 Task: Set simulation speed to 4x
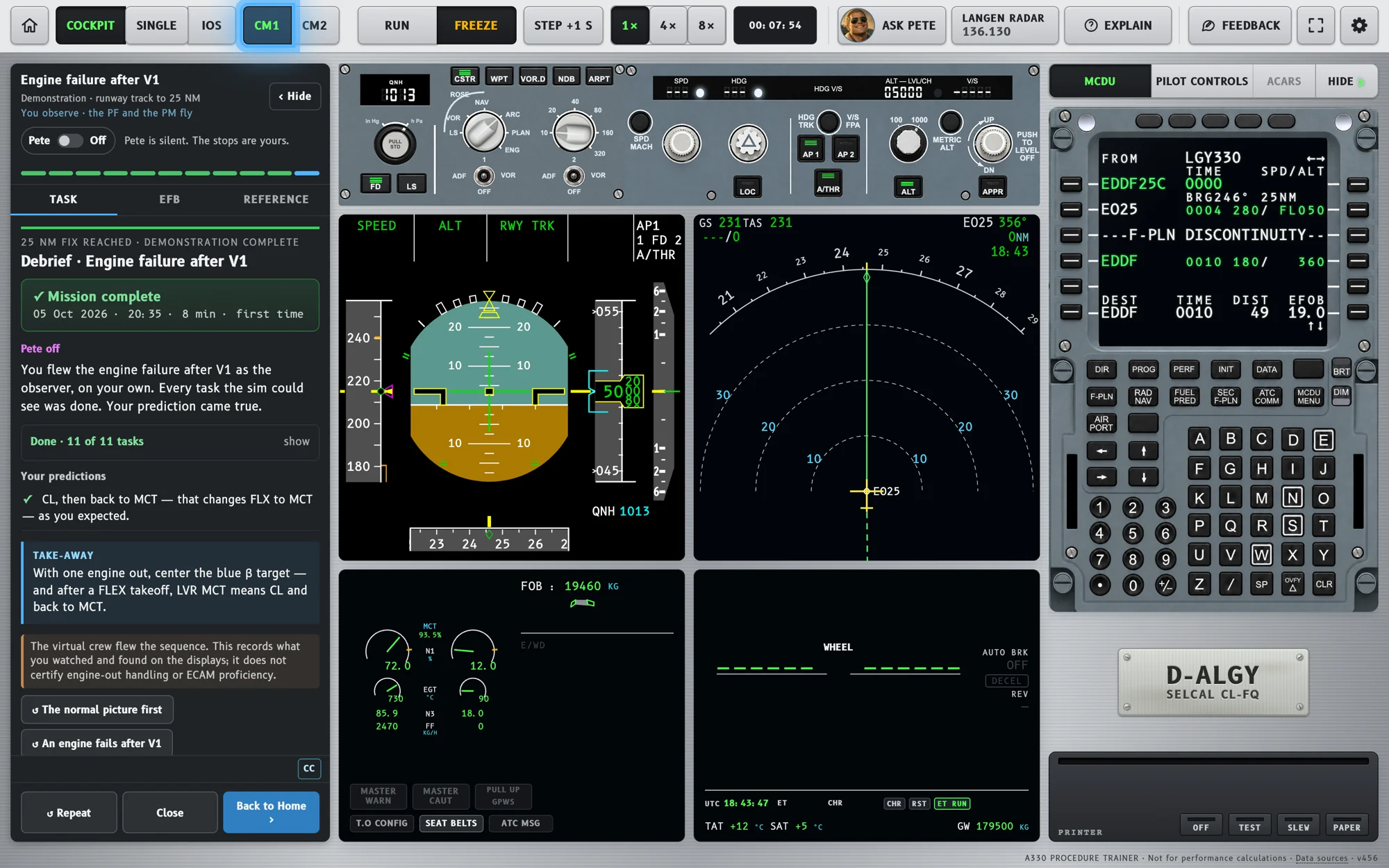point(668,26)
